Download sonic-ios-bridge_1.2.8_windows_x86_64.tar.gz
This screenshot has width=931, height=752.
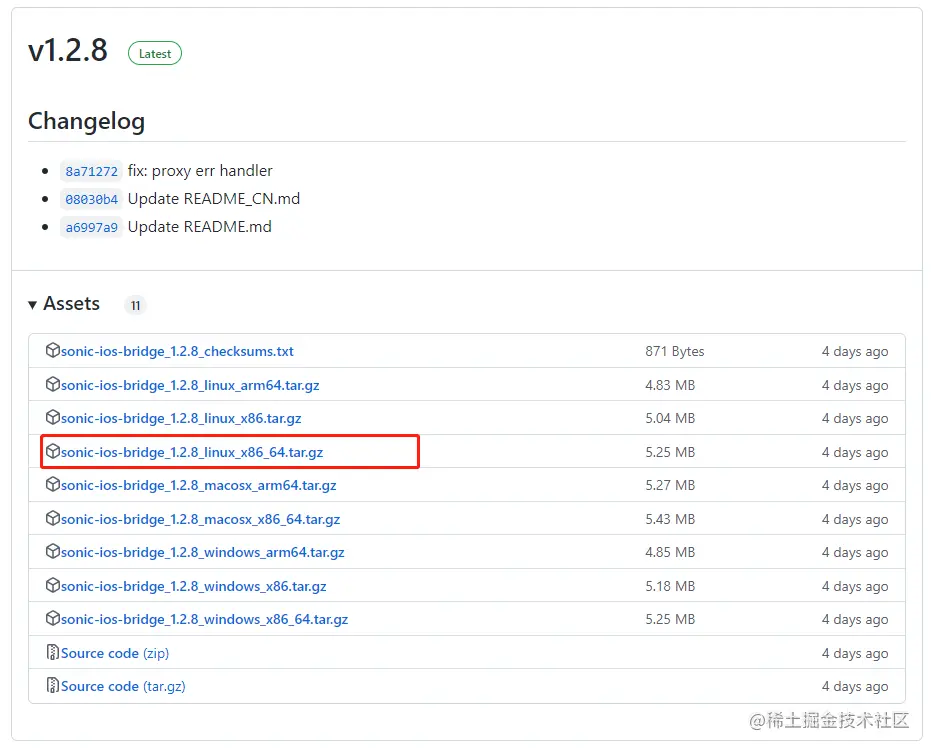point(204,620)
